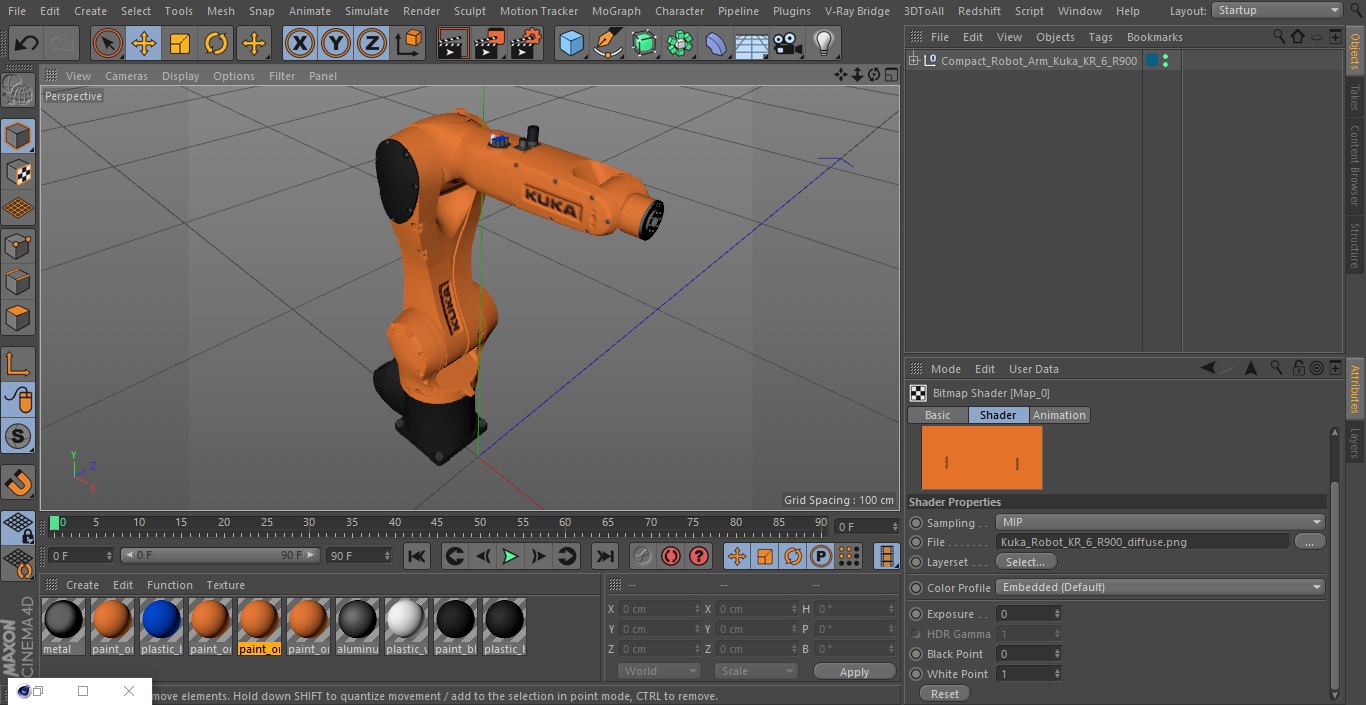1366x705 pixels.
Task: Click the Layerset Select button
Action: click(x=1025, y=562)
